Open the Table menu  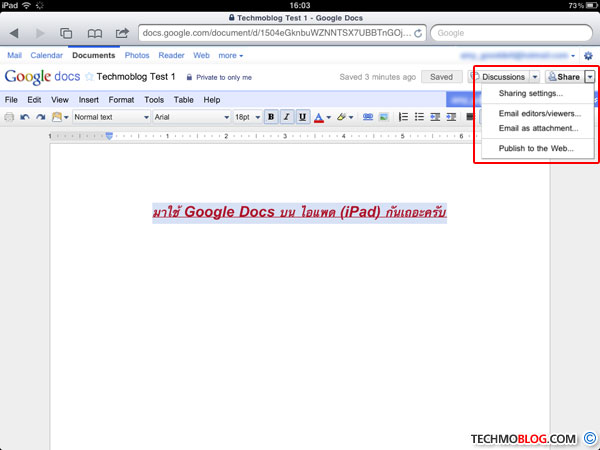184,100
